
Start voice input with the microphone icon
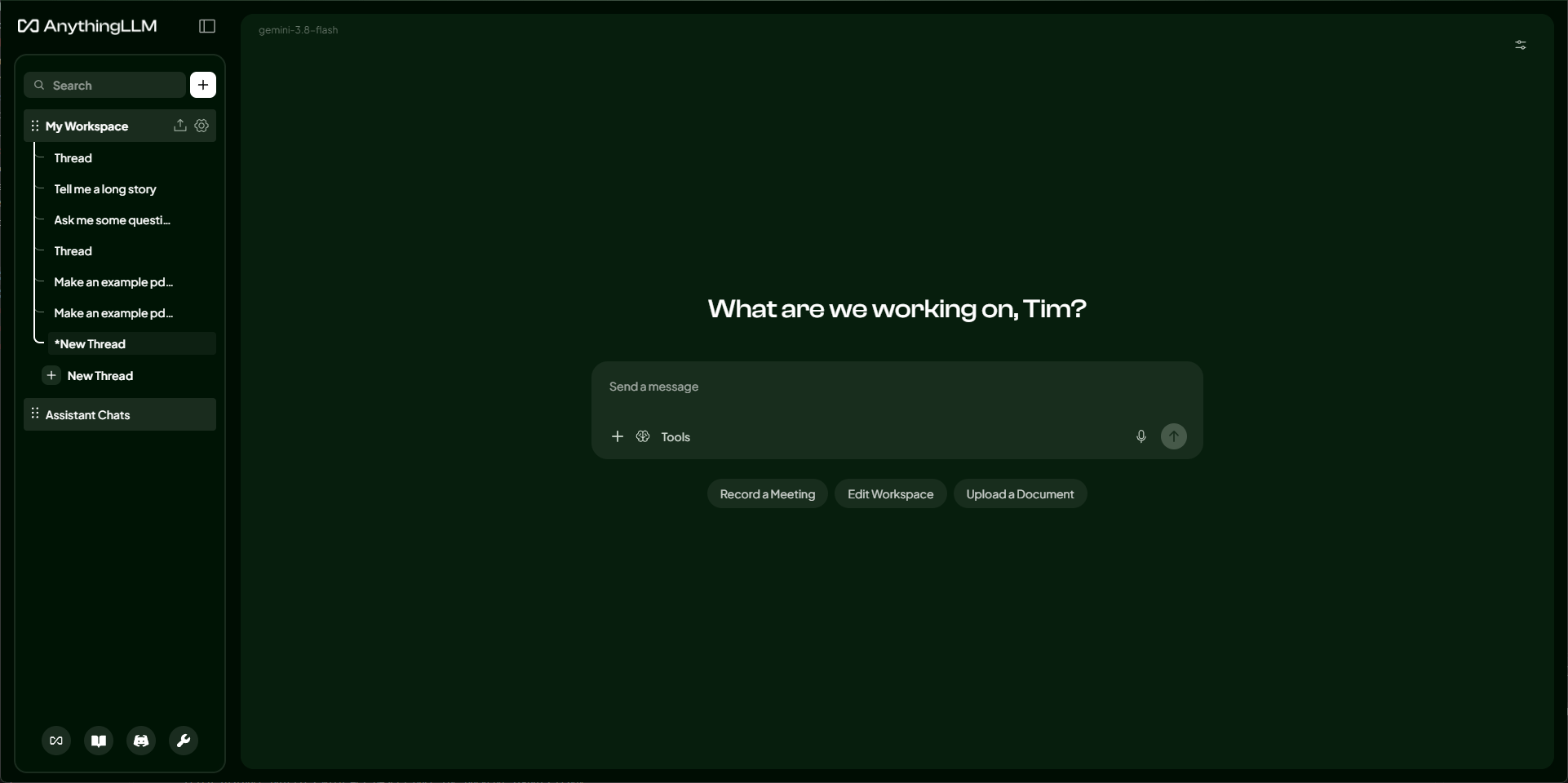coord(1141,436)
